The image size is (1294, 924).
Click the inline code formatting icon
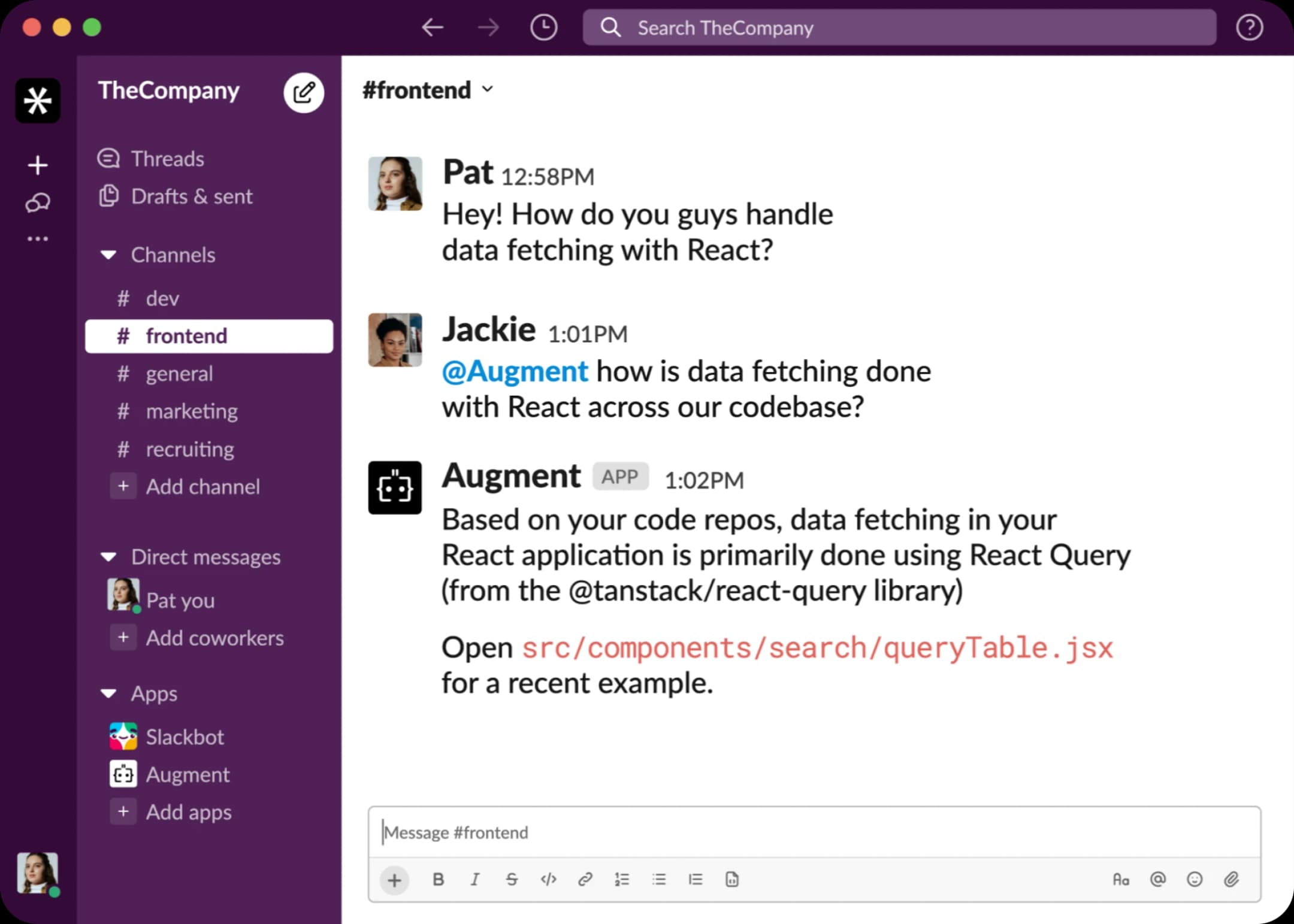[x=548, y=879]
